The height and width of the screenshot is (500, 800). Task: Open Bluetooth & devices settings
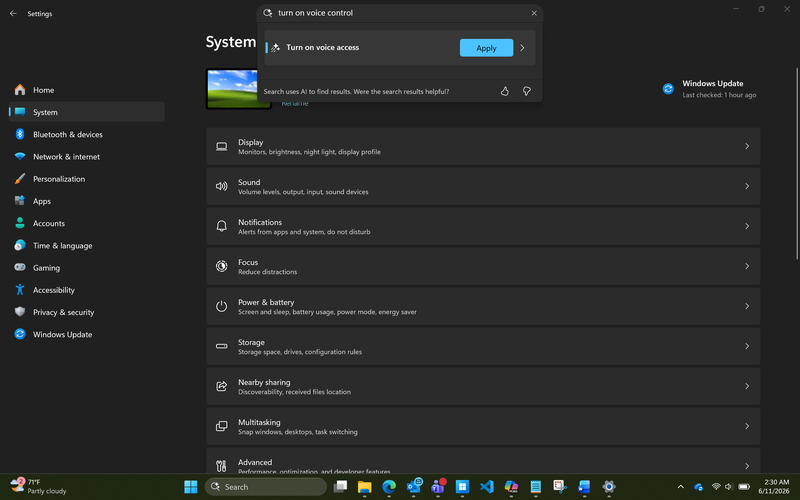click(87, 134)
